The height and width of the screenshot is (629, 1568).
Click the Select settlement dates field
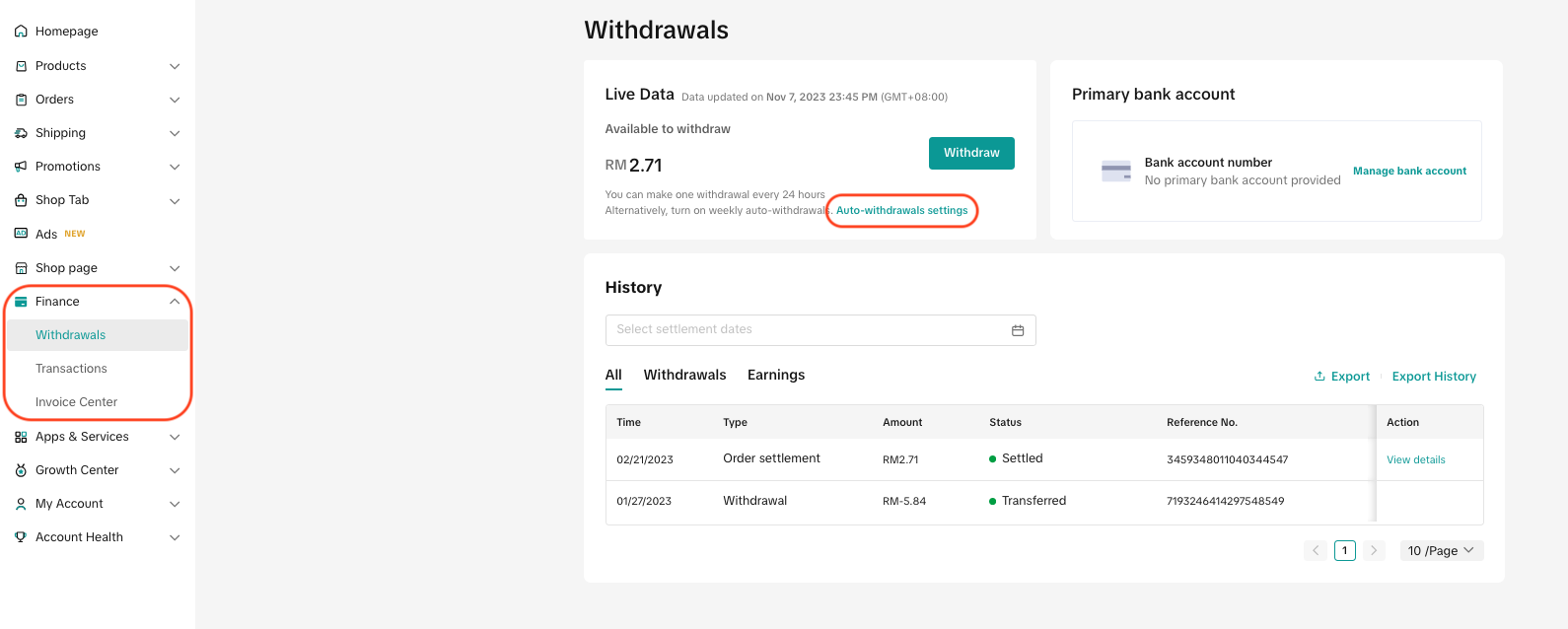pos(820,330)
